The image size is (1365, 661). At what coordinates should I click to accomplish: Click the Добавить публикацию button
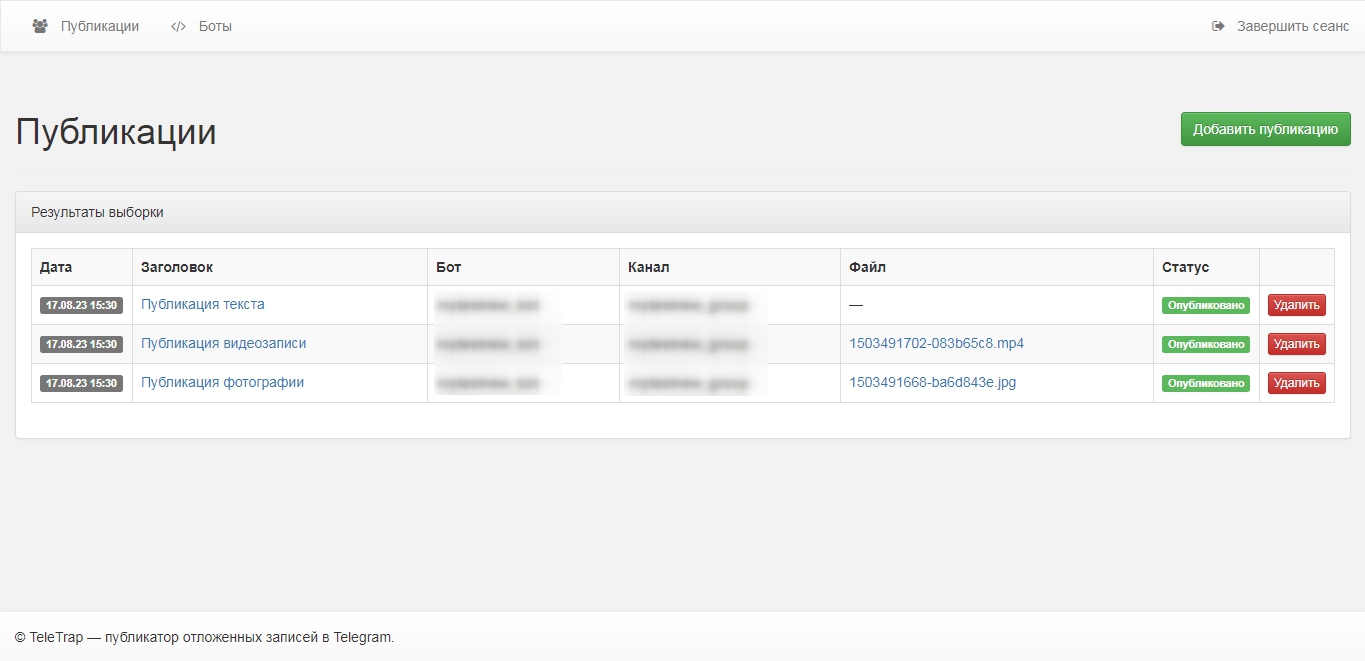(1265, 129)
